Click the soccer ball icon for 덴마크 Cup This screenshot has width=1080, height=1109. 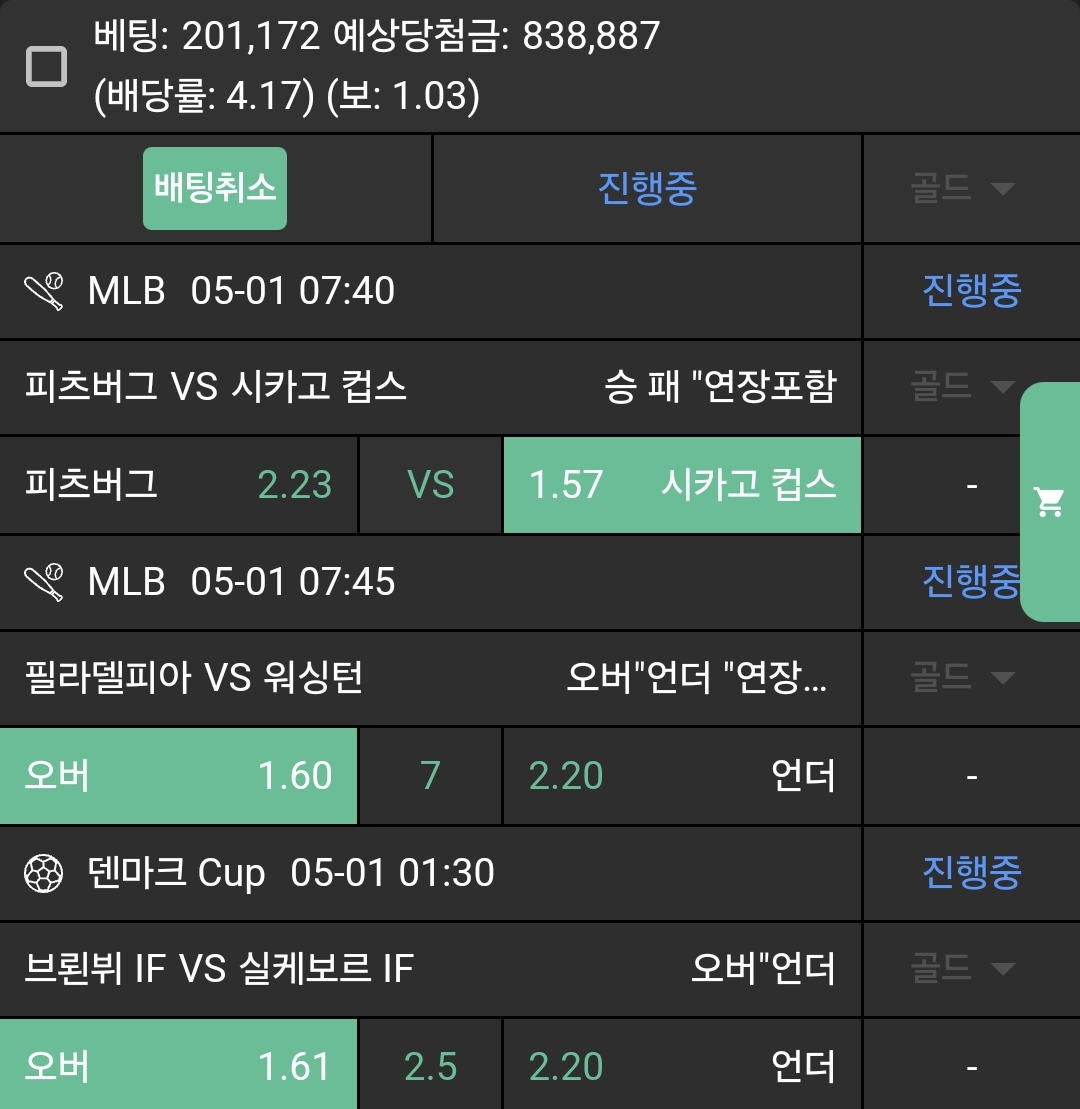point(44,873)
